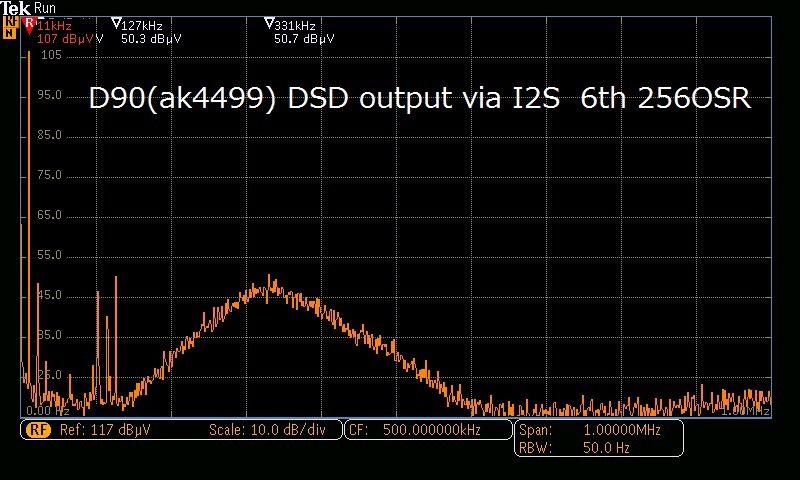
Task: Select the red reference marker R triangle
Action: [x=30, y=25]
